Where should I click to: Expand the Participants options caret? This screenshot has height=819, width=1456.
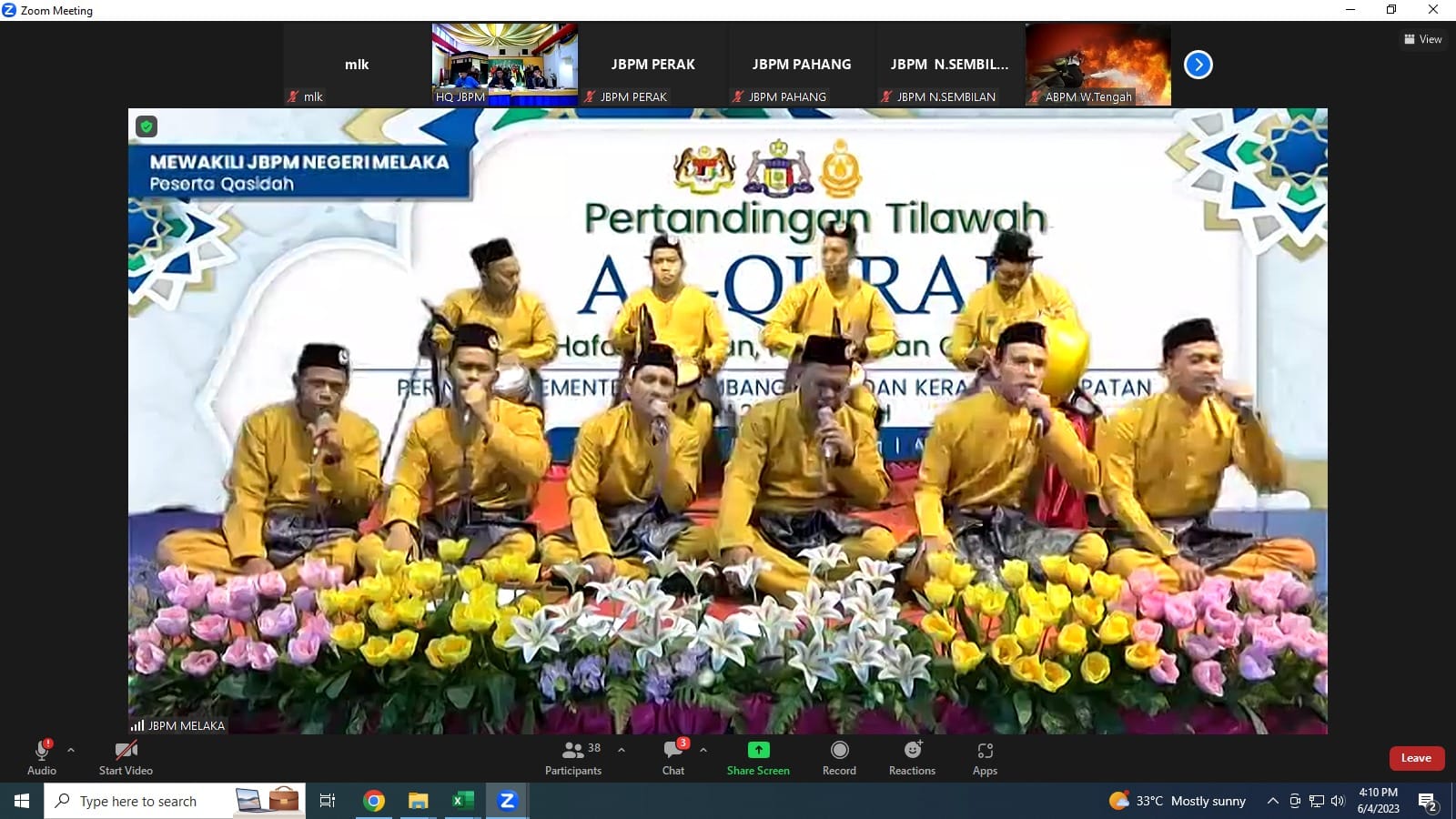622,751
